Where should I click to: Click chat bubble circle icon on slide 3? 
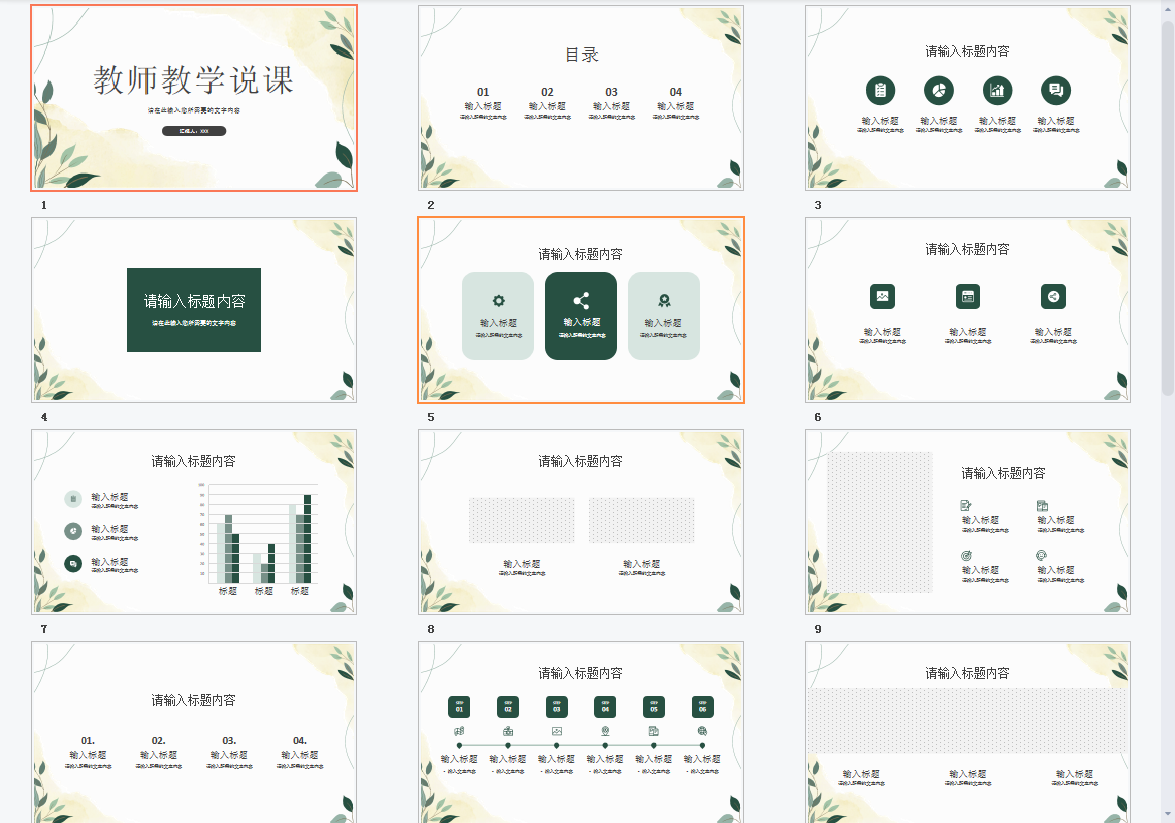[1056, 91]
